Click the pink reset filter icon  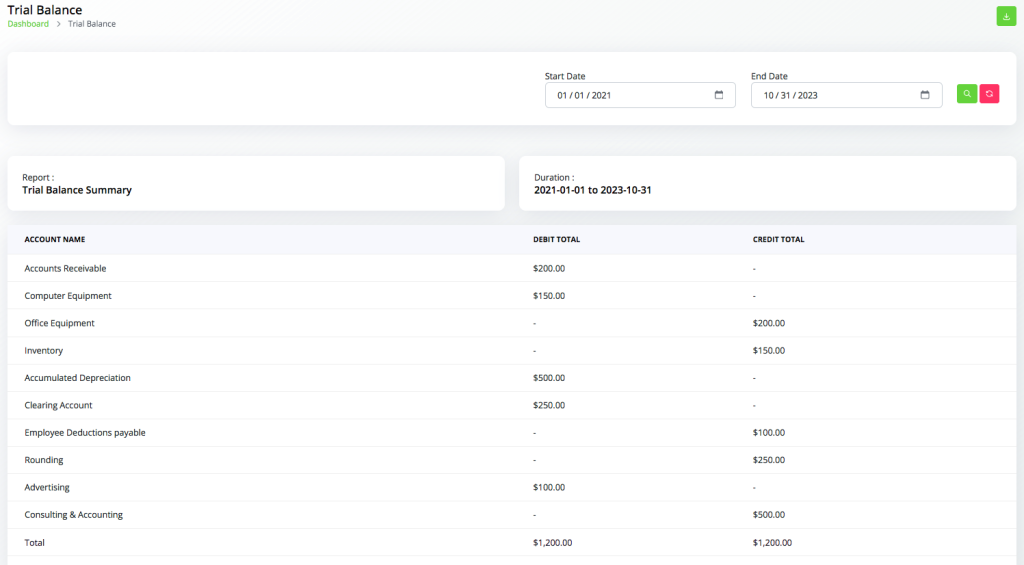click(989, 93)
